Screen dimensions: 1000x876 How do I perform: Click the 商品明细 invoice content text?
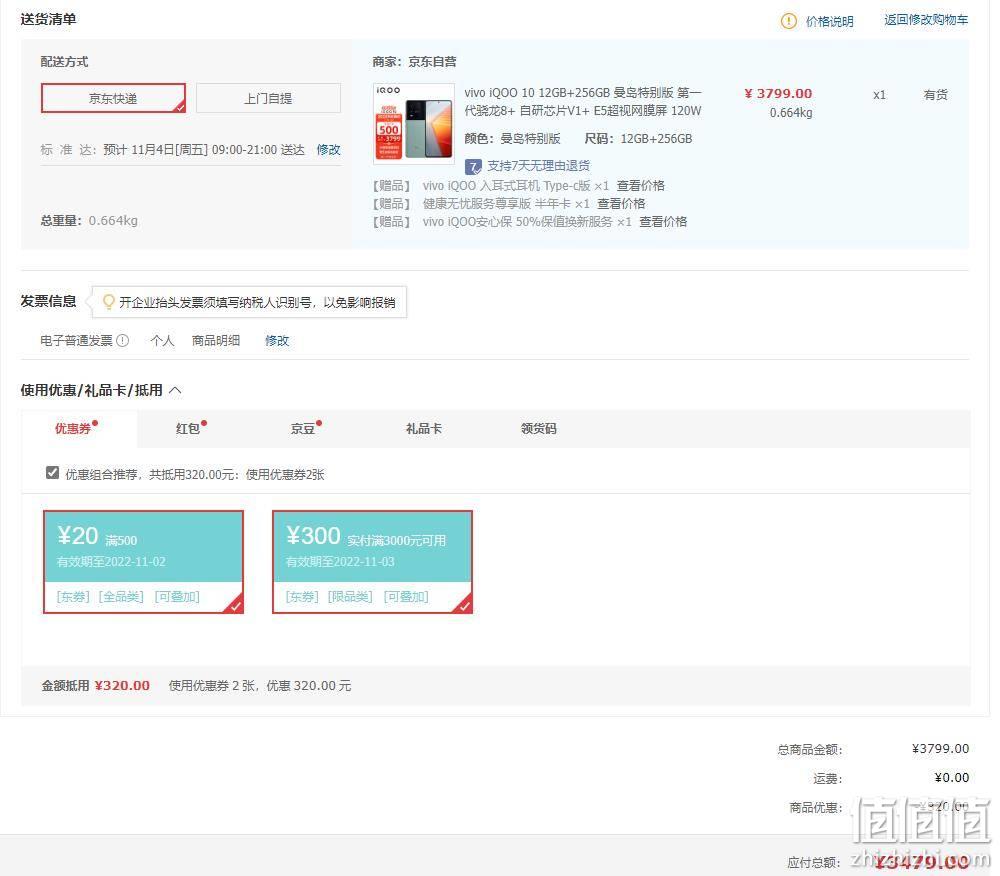click(x=216, y=340)
